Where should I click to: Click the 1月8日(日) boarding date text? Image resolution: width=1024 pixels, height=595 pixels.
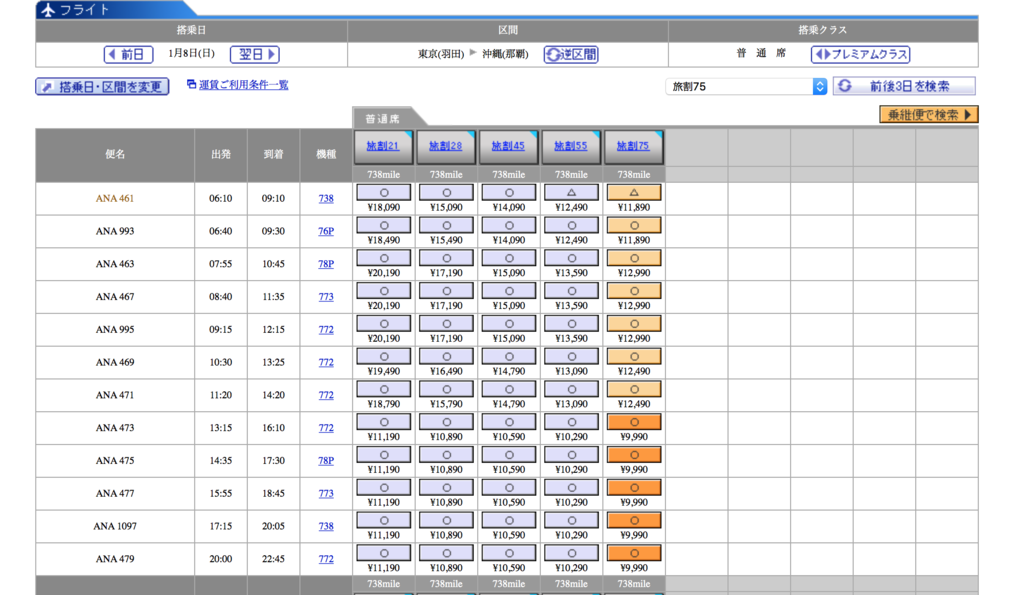click(x=191, y=54)
